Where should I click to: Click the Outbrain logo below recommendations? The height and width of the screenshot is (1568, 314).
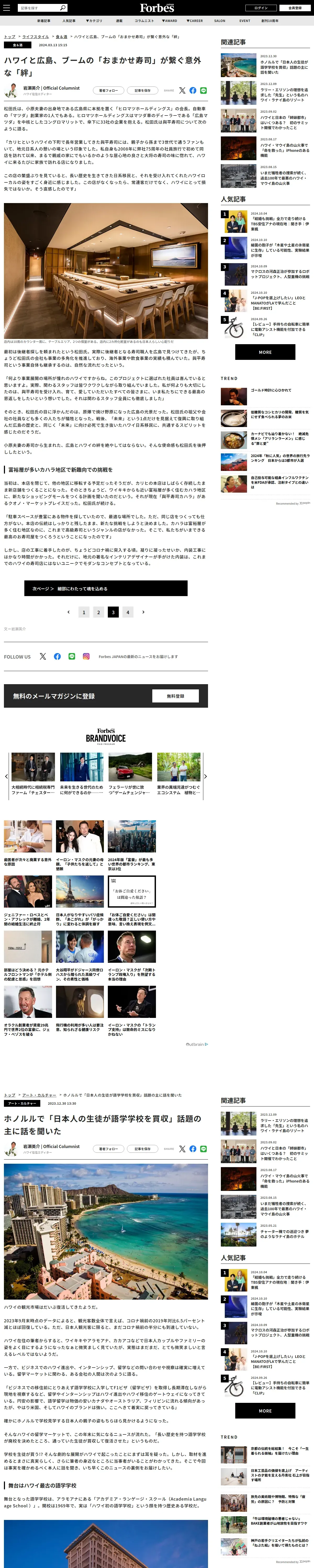click(x=197, y=1044)
